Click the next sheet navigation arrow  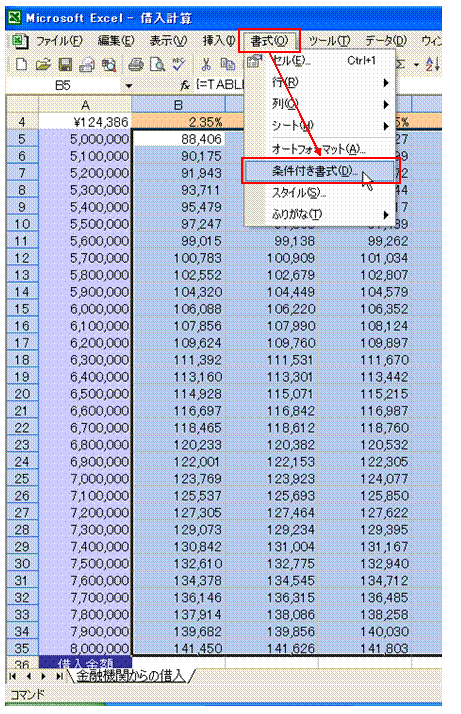pos(43,676)
